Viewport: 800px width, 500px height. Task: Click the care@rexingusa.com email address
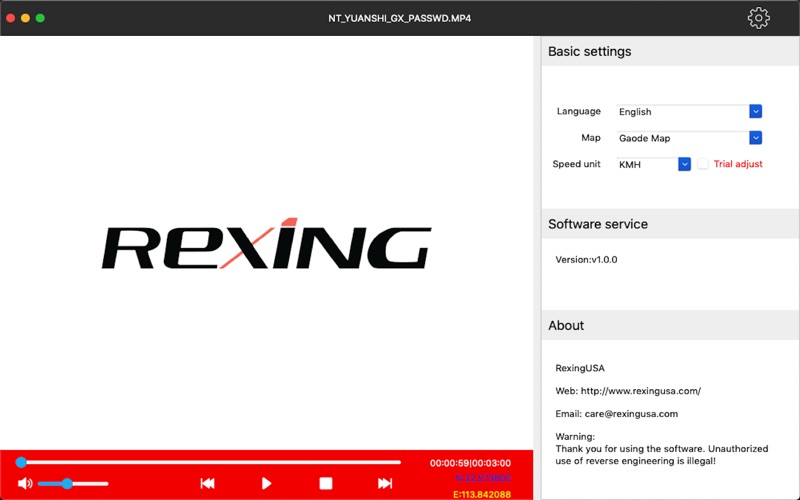click(x=631, y=414)
